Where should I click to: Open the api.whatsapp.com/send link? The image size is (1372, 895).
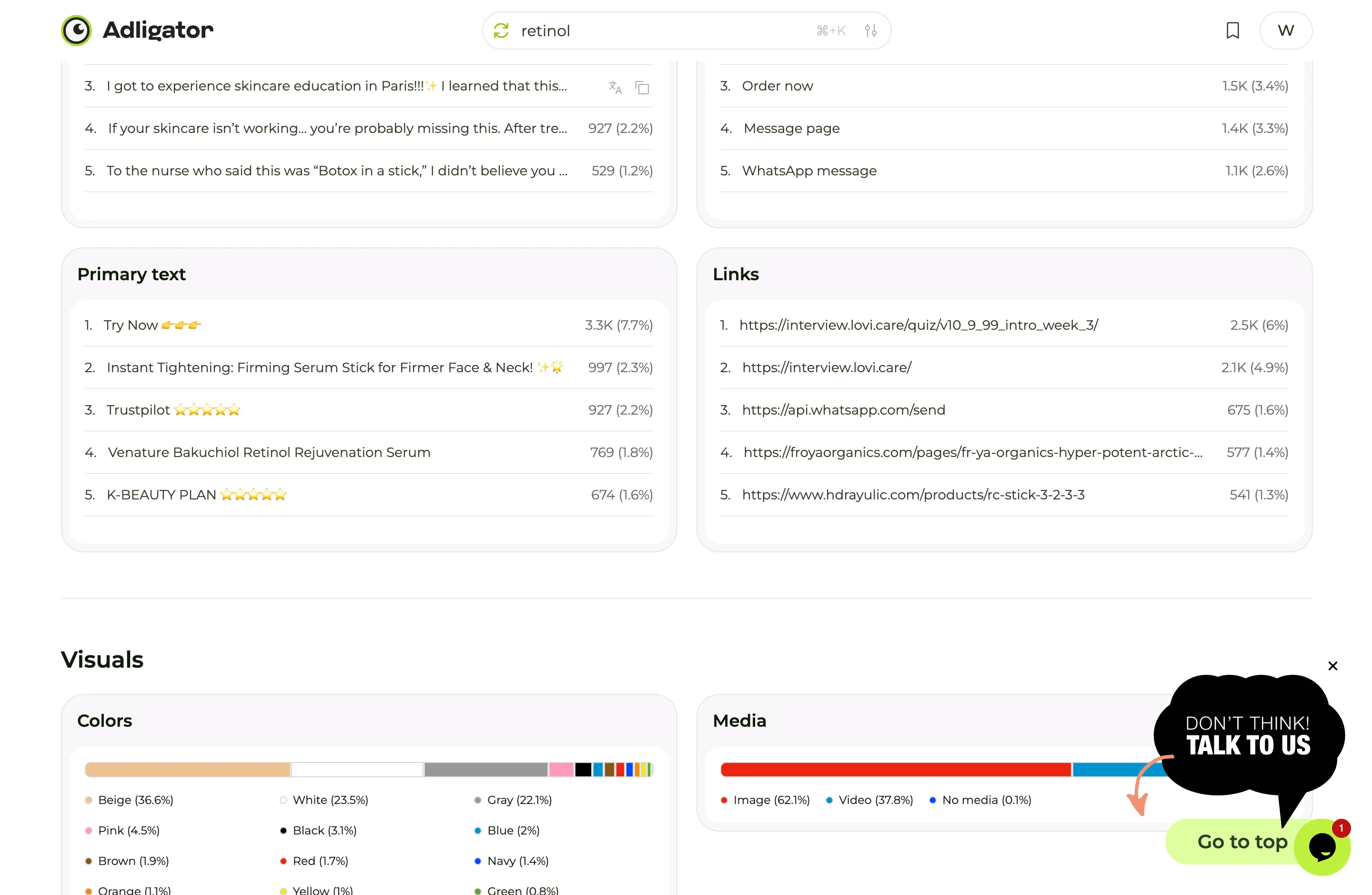pos(843,410)
